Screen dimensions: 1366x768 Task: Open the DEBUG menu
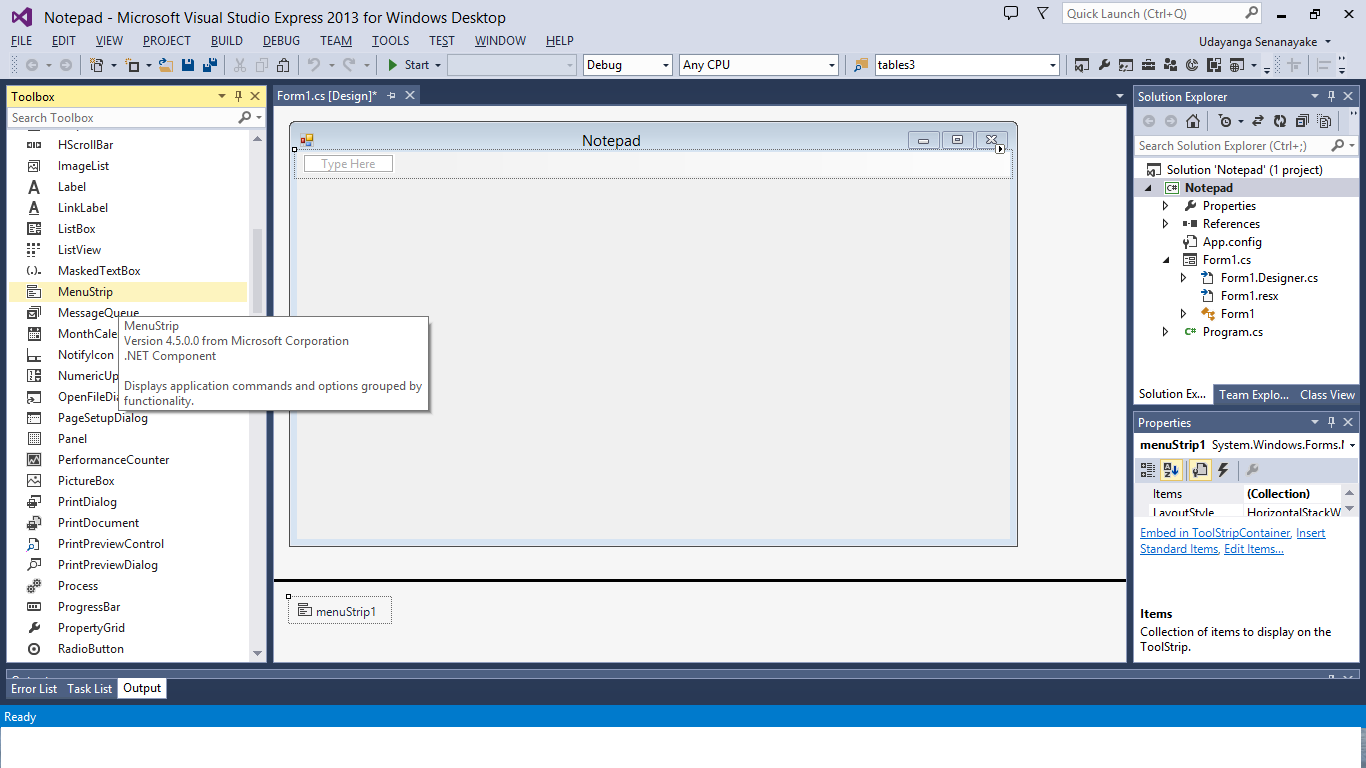(281, 41)
